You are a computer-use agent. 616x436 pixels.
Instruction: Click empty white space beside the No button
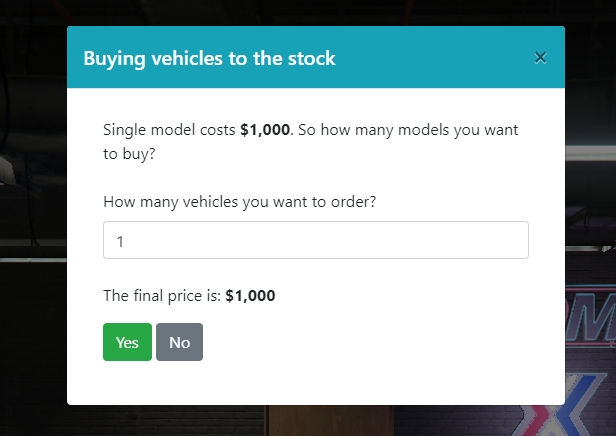coord(380,342)
